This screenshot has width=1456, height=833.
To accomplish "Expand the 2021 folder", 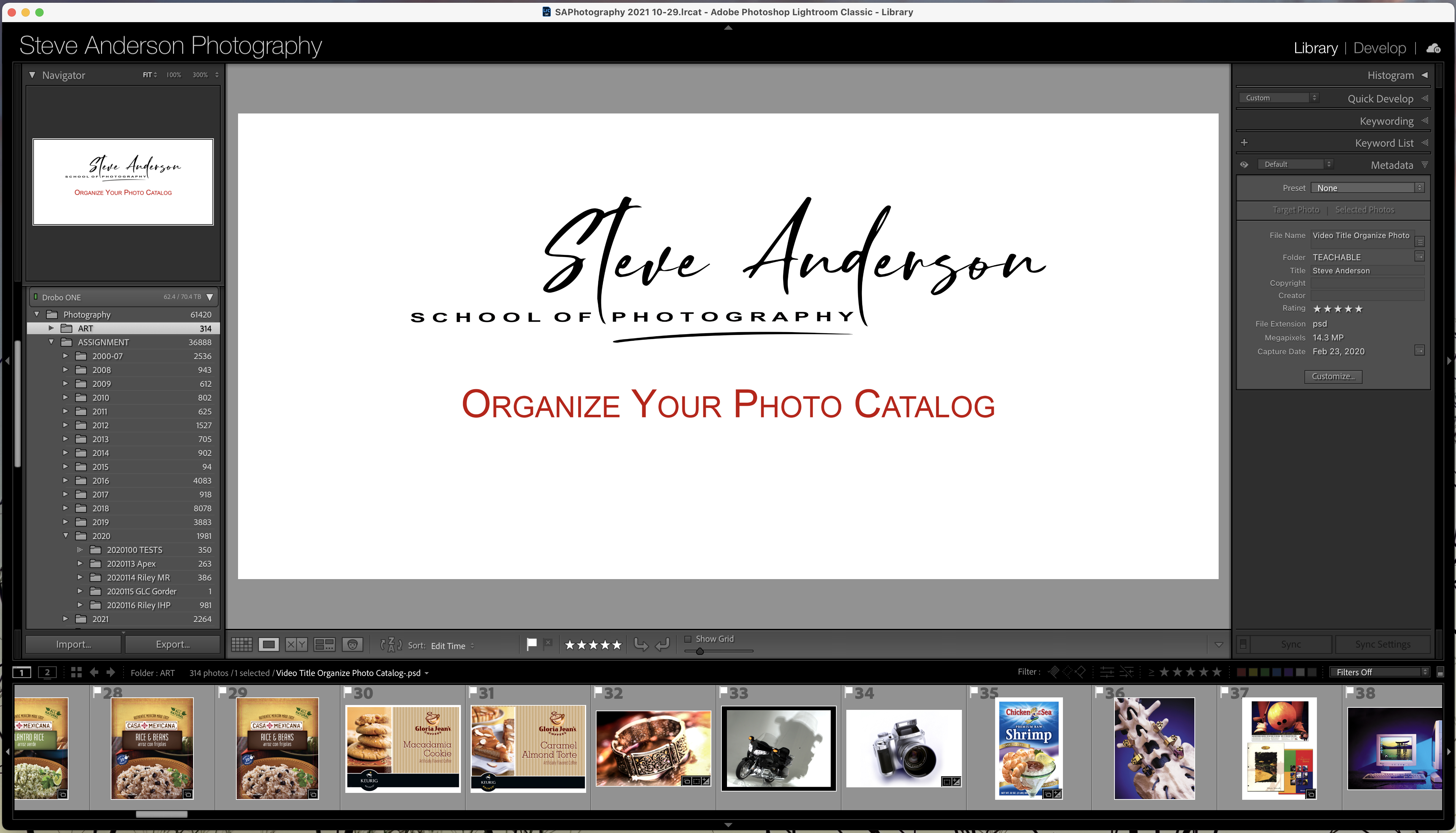I will [65, 619].
